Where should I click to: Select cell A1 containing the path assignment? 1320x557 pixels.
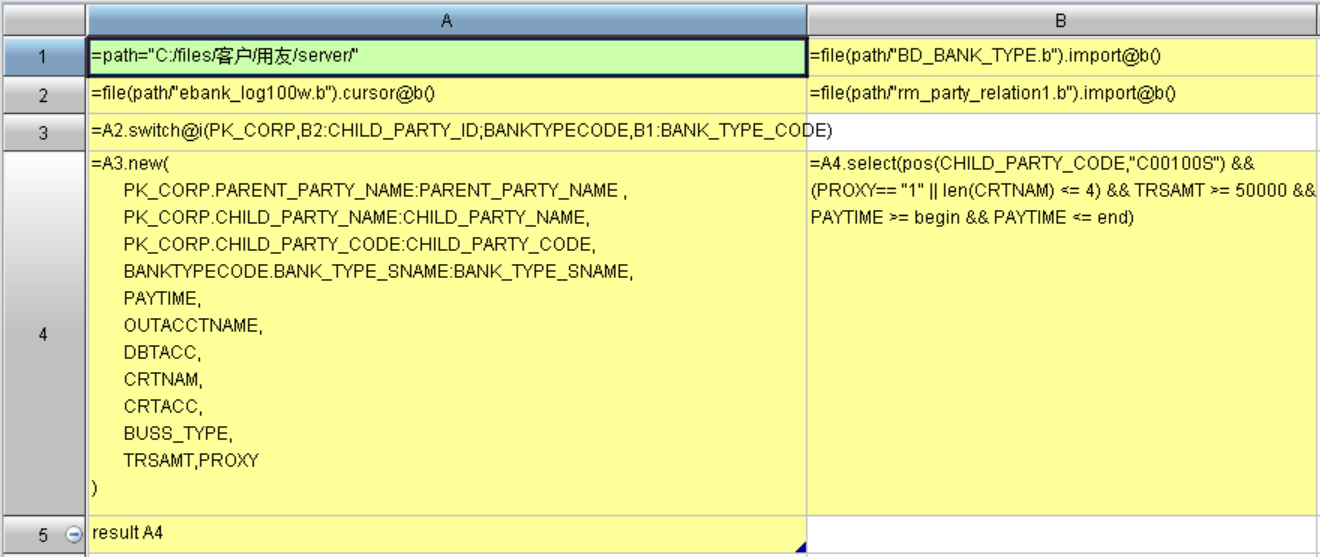(447, 57)
